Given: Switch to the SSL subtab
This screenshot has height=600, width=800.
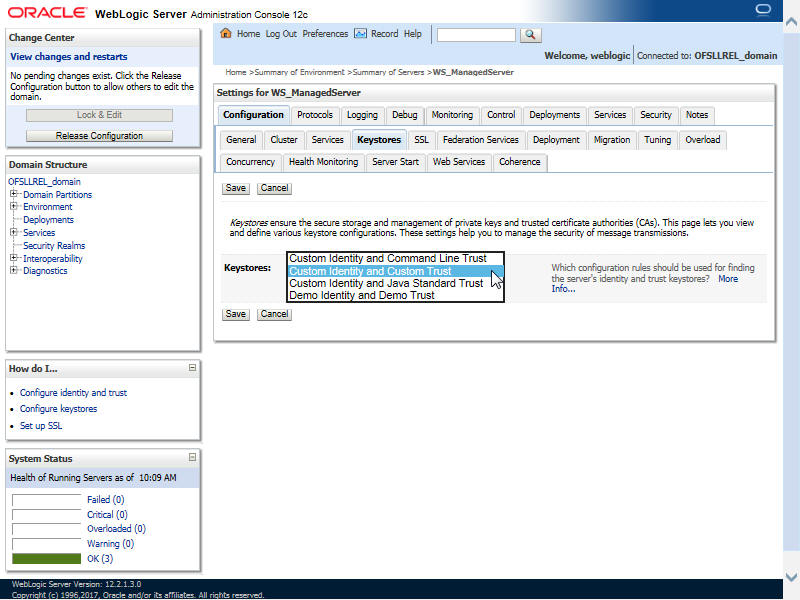Looking at the screenshot, I should 421,140.
